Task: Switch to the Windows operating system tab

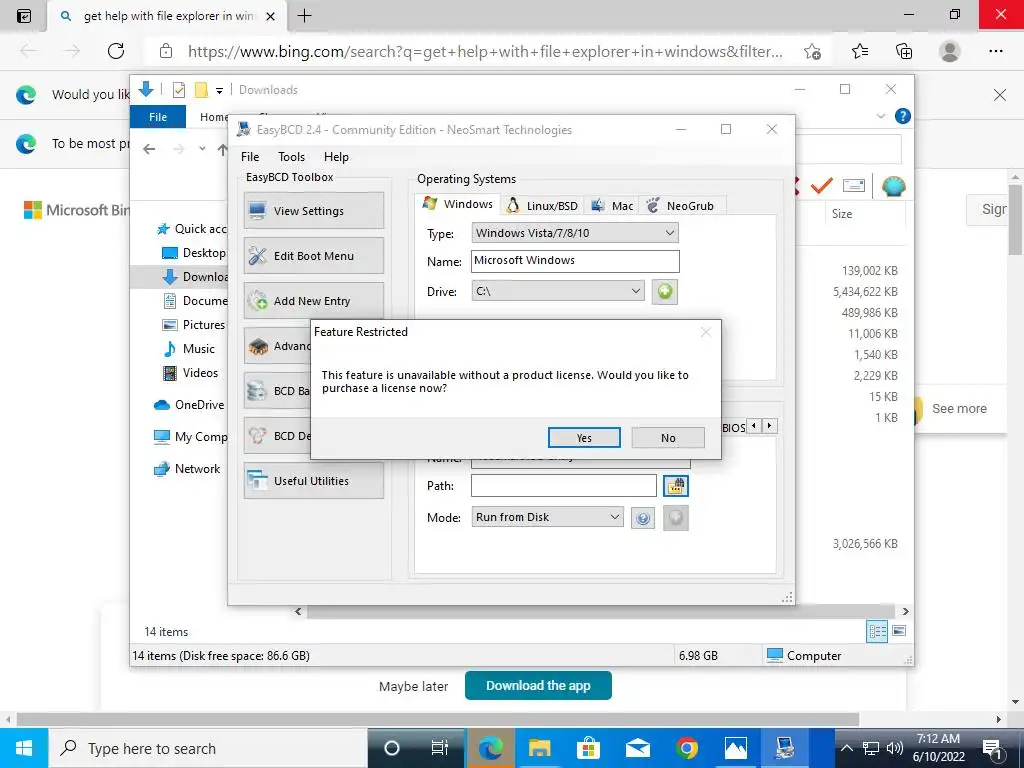Action: 458,204
